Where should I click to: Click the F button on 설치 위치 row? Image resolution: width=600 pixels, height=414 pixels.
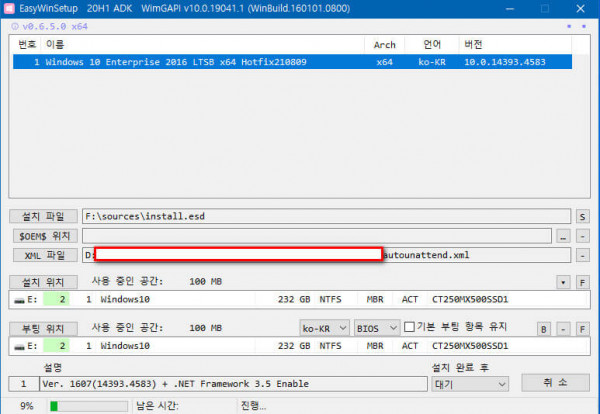point(582,283)
